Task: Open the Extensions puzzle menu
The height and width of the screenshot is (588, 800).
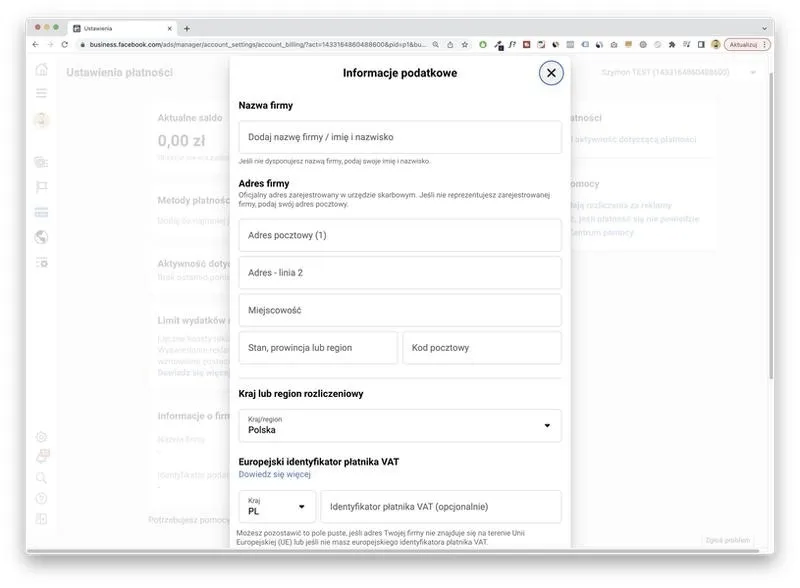Action: [x=672, y=44]
